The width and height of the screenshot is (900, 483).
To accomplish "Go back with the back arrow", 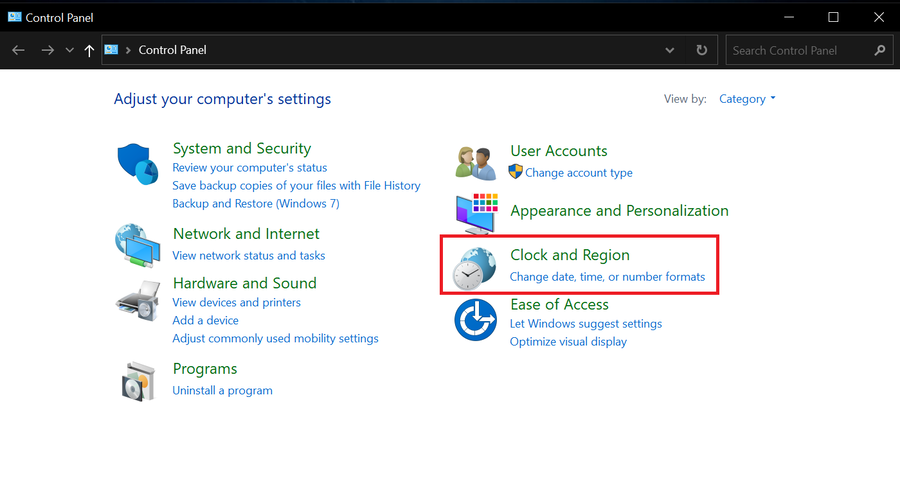I will coord(18,51).
